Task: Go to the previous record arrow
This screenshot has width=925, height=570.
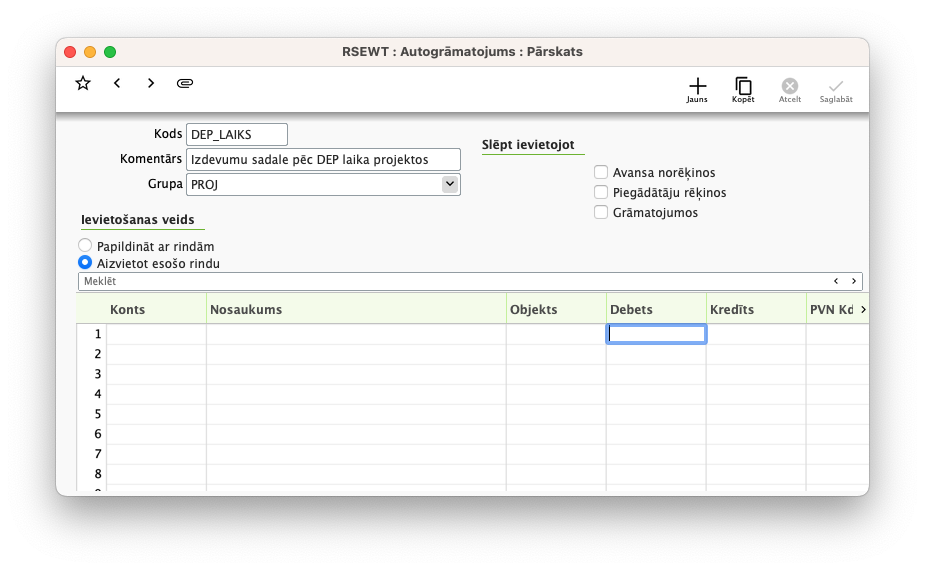Action: [117, 83]
